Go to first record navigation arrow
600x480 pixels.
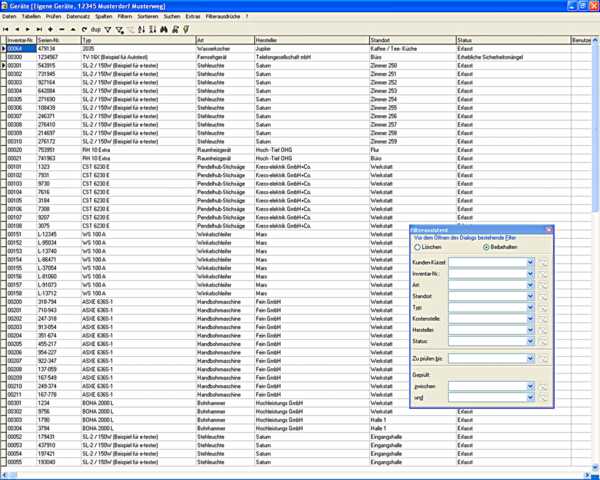pos(6,30)
